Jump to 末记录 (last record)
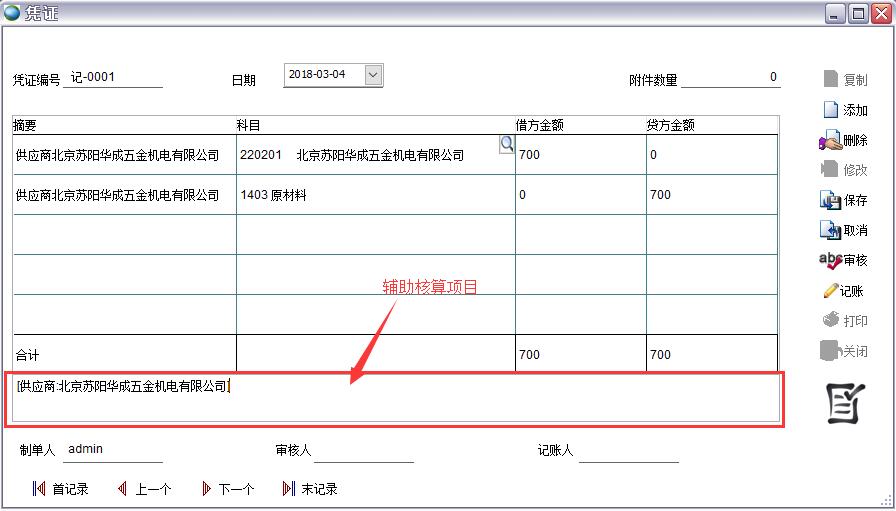This screenshot has height=511, width=896. 289,489
